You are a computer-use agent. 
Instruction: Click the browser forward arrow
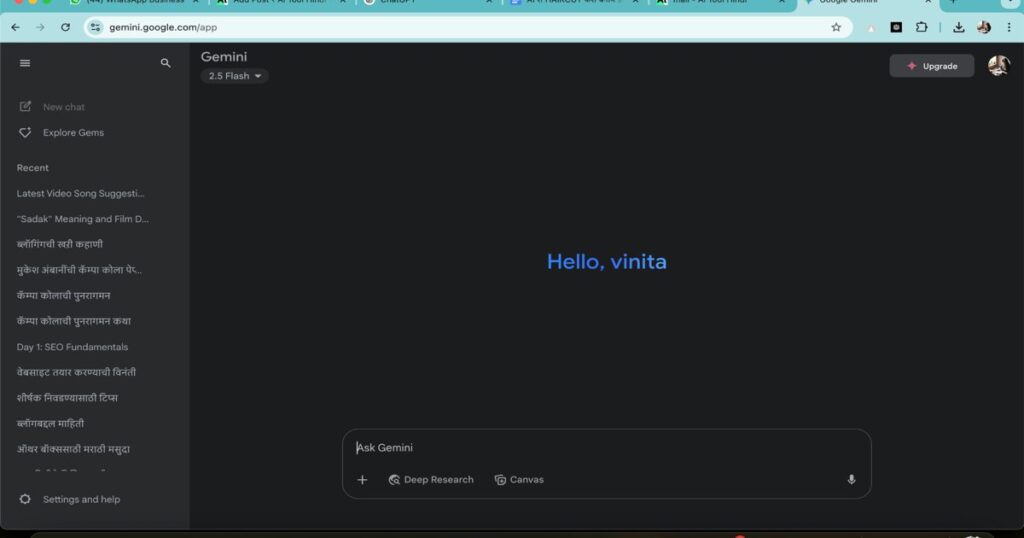point(40,27)
